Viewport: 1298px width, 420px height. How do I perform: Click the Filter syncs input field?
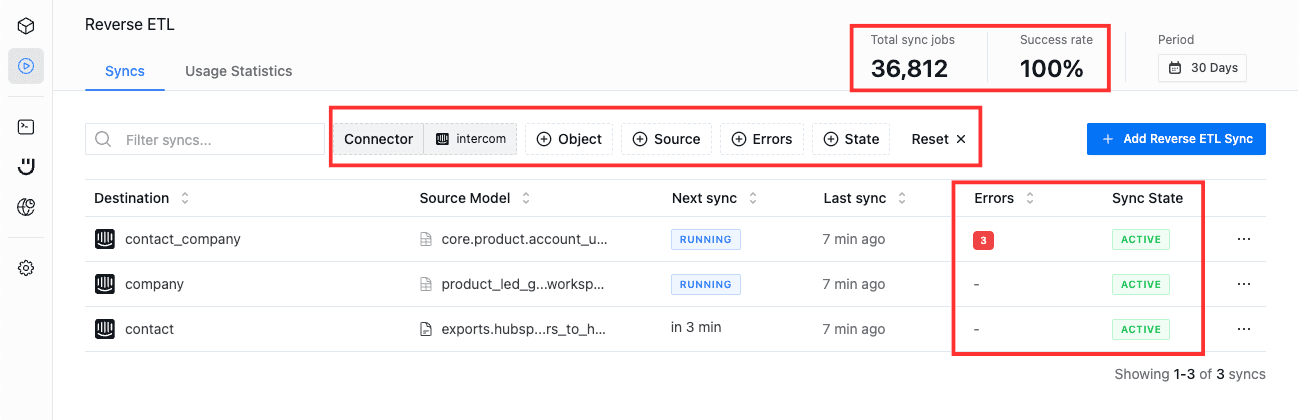(x=205, y=139)
